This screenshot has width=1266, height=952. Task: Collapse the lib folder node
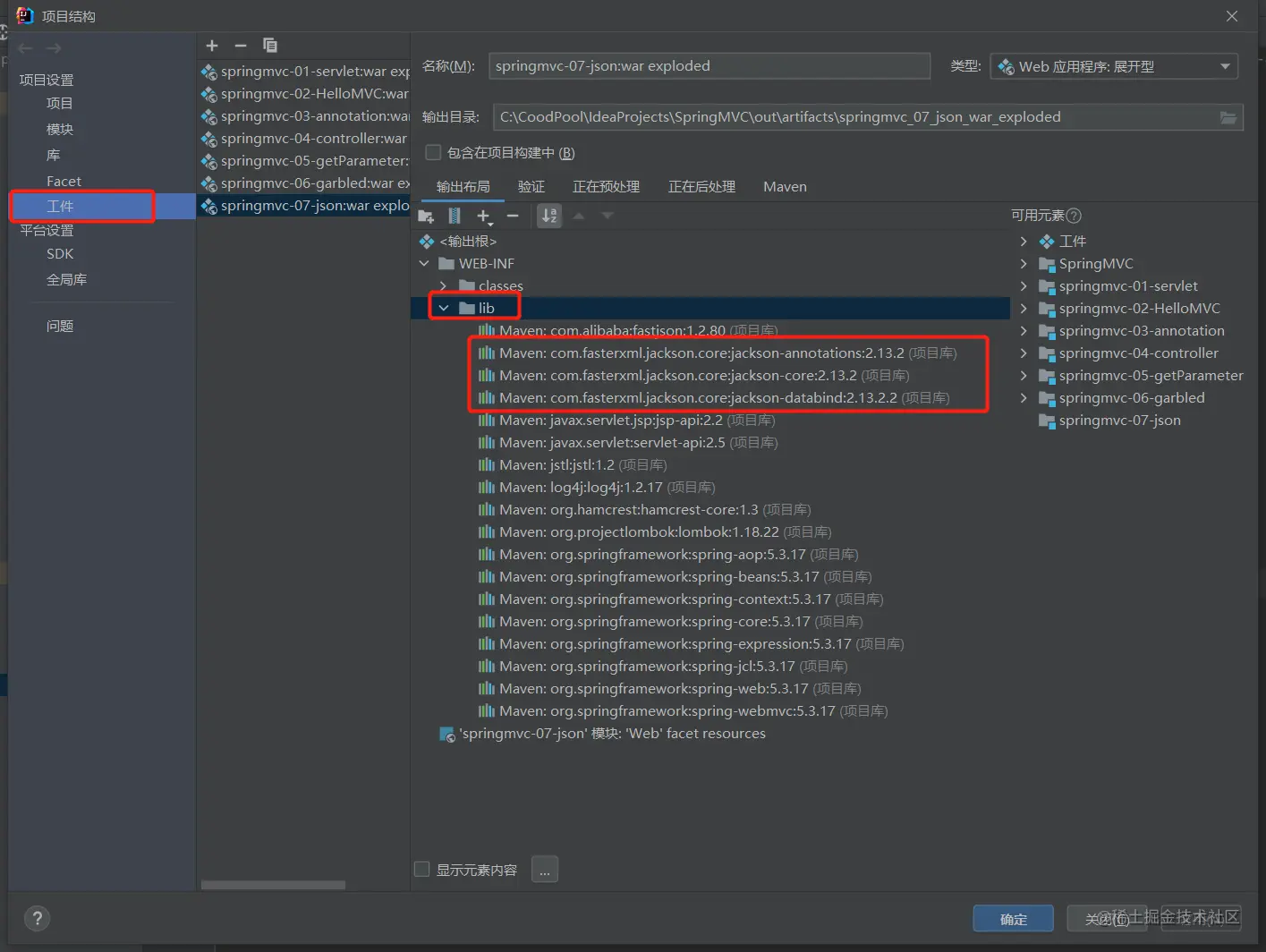[444, 308]
